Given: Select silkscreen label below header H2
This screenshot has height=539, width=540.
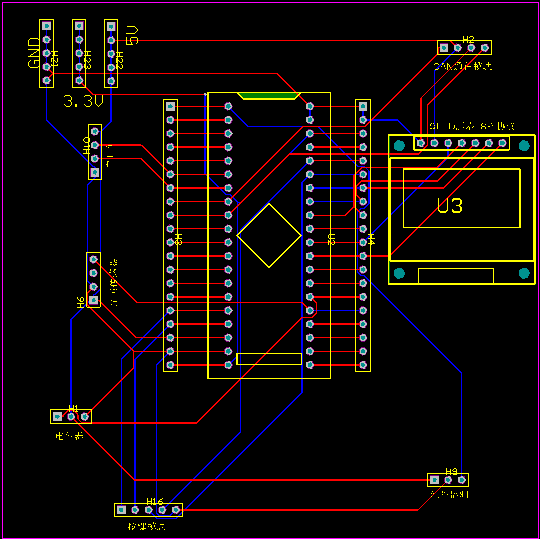Looking at the screenshot, I should [463, 66].
